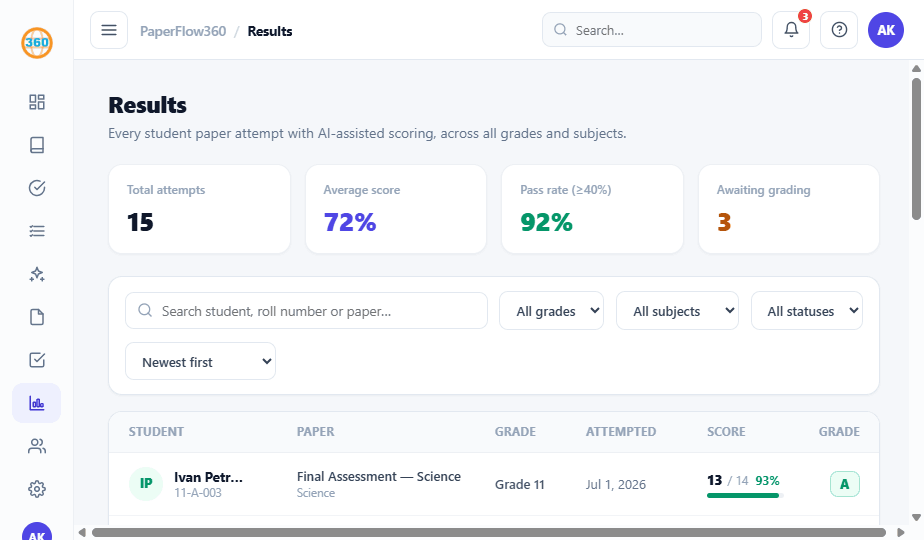Click the AK avatar at sidebar bottom

point(37,531)
